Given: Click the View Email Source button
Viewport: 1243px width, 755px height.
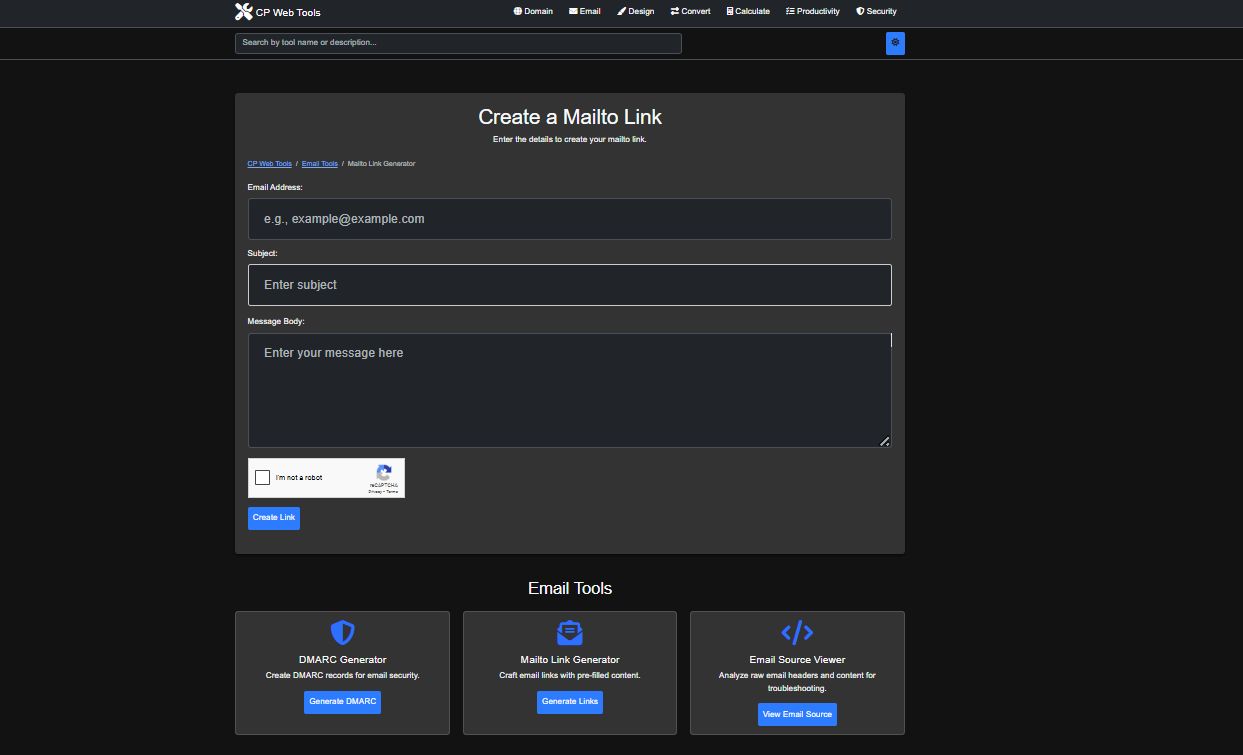Looking at the screenshot, I should 797,714.
